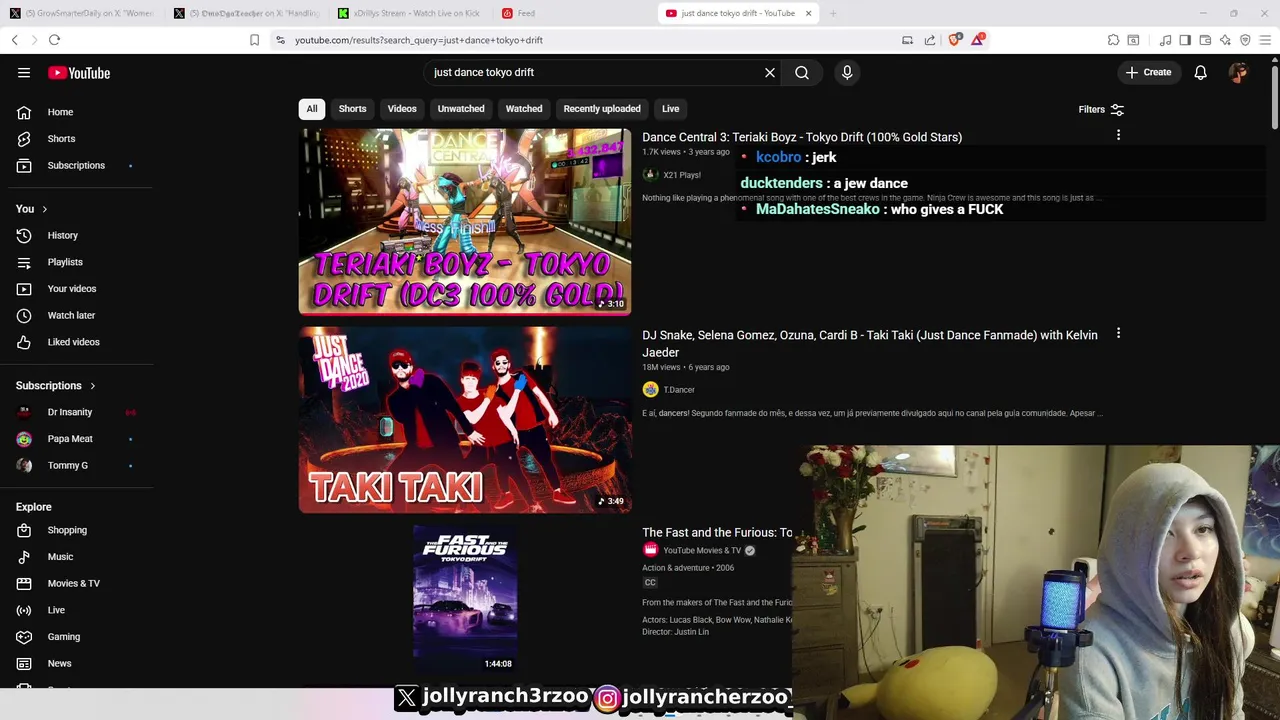1280x720 pixels.
Task: Toggle the browser sidebar panel
Action: (1185, 40)
